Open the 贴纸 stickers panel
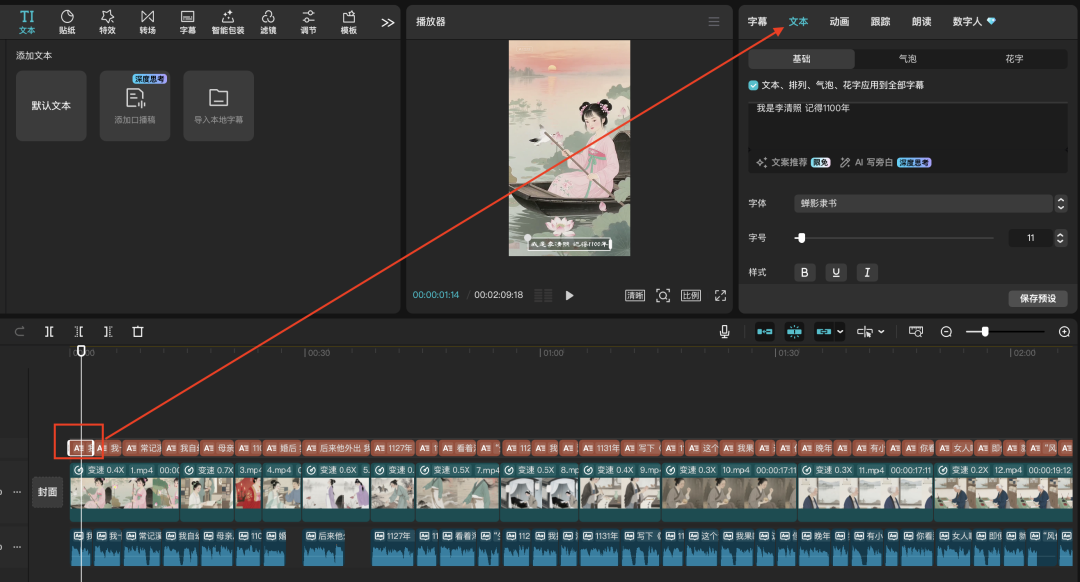Viewport: 1080px width, 582px height. pyautogui.click(x=67, y=21)
